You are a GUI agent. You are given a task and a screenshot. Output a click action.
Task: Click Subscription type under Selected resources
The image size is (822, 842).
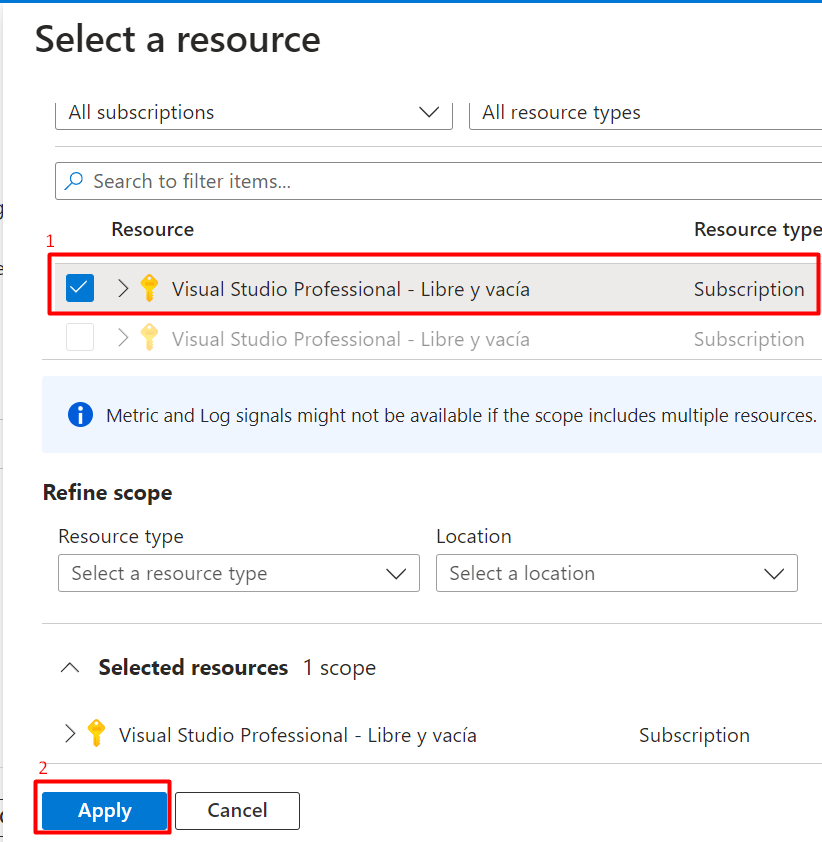point(694,735)
